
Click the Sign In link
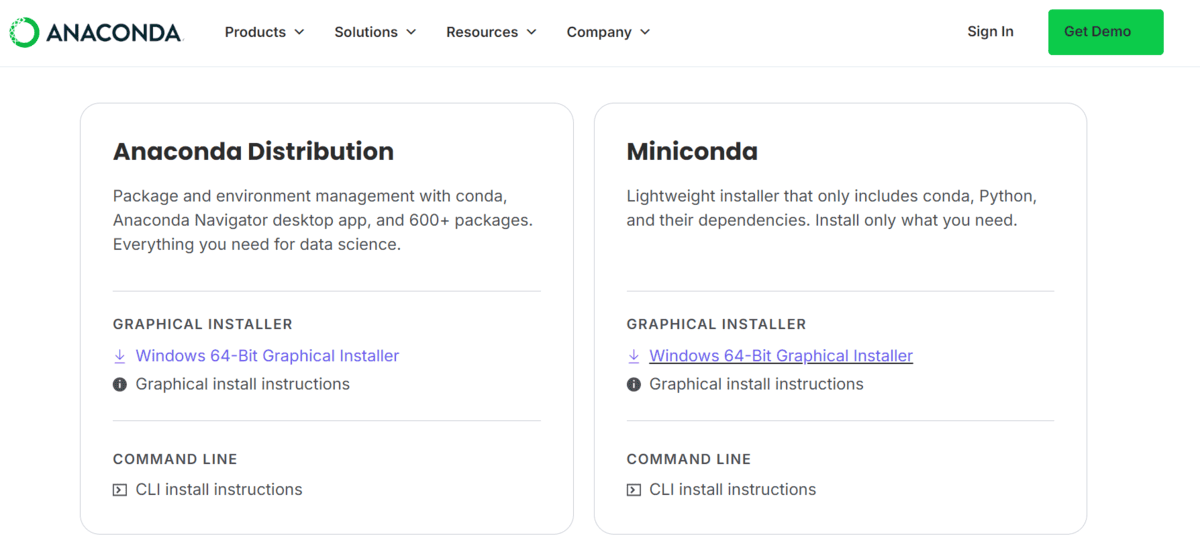[990, 32]
